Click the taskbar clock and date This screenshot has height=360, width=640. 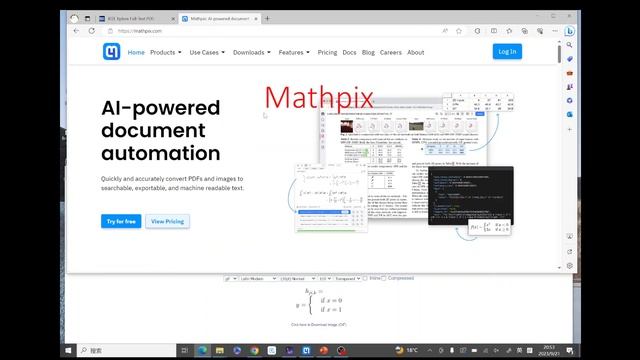[x=549, y=350]
